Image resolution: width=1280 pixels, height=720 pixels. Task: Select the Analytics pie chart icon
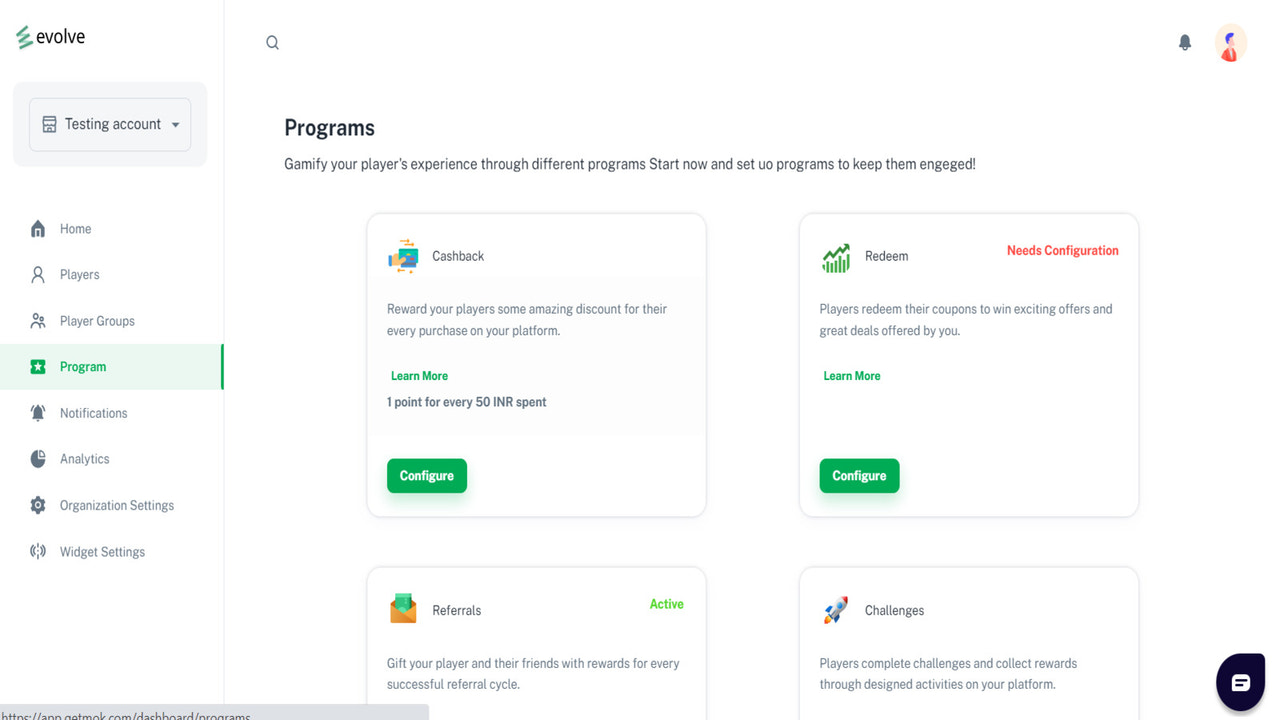[37, 458]
